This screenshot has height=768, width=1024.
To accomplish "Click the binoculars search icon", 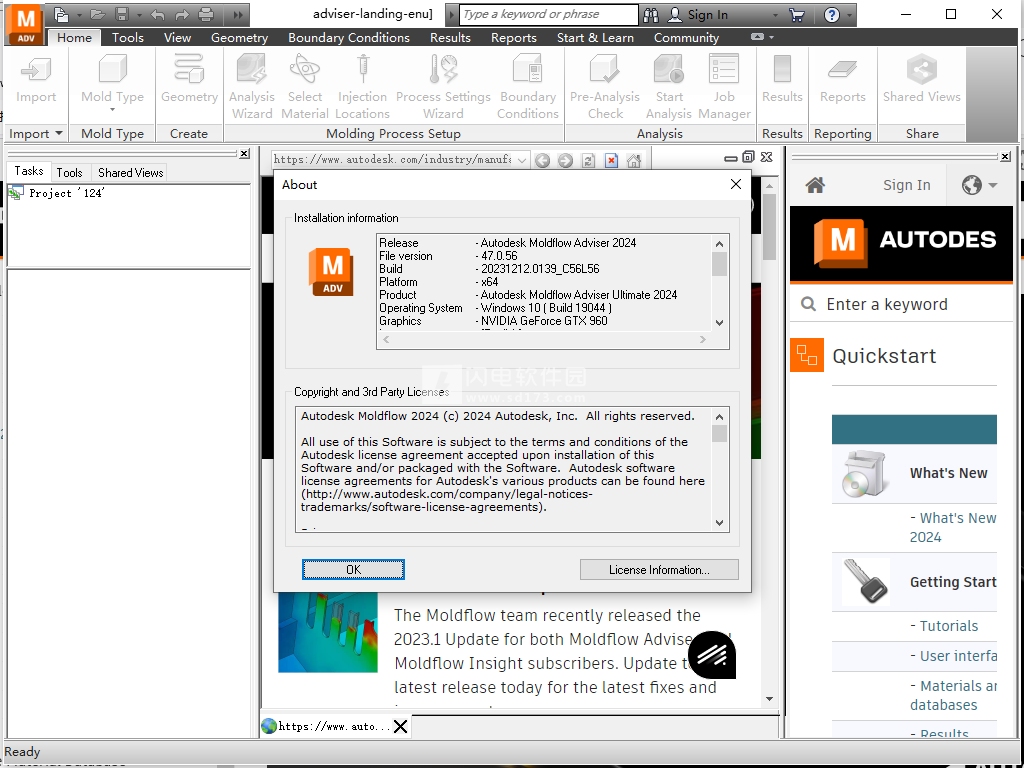I will pos(651,15).
